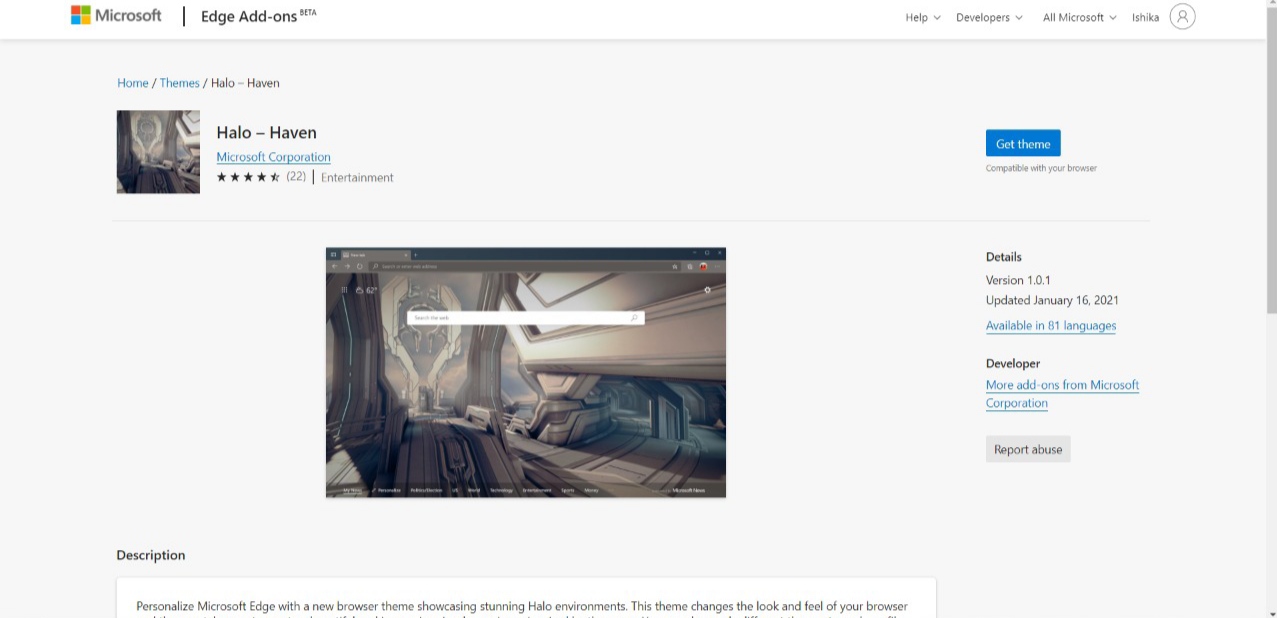Image resolution: width=1277 pixels, height=618 pixels.
Task: Click the Home breadcrumb link
Action: pos(133,83)
